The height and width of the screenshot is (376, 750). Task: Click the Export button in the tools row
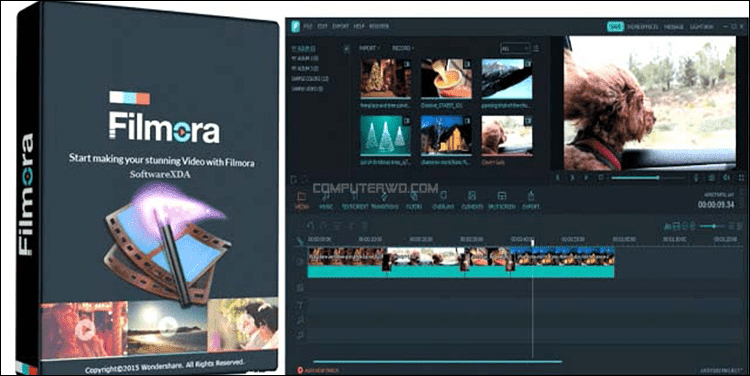pyautogui.click(x=531, y=200)
